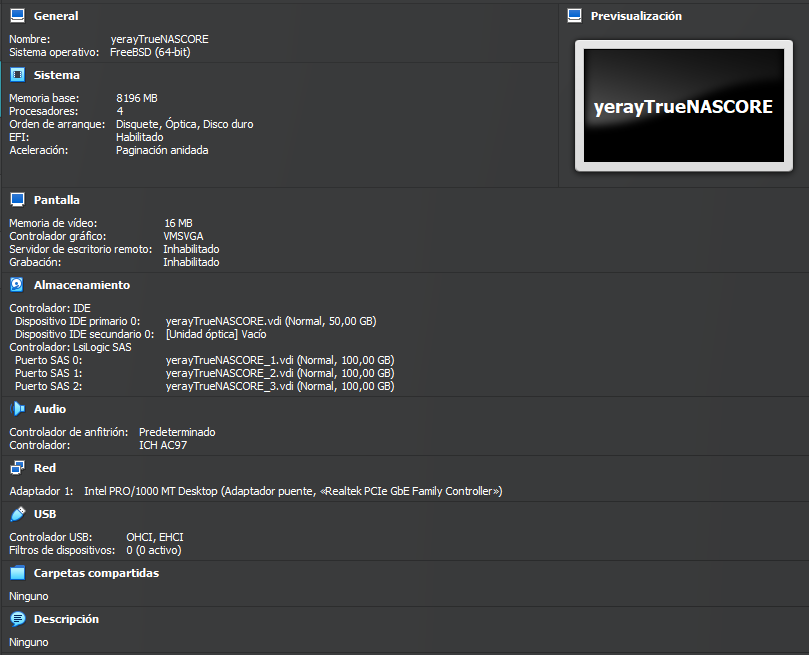Viewport: 809px width, 655px height.
Task: Open the Carpetas compartidas heading
Action: [96, 573]
